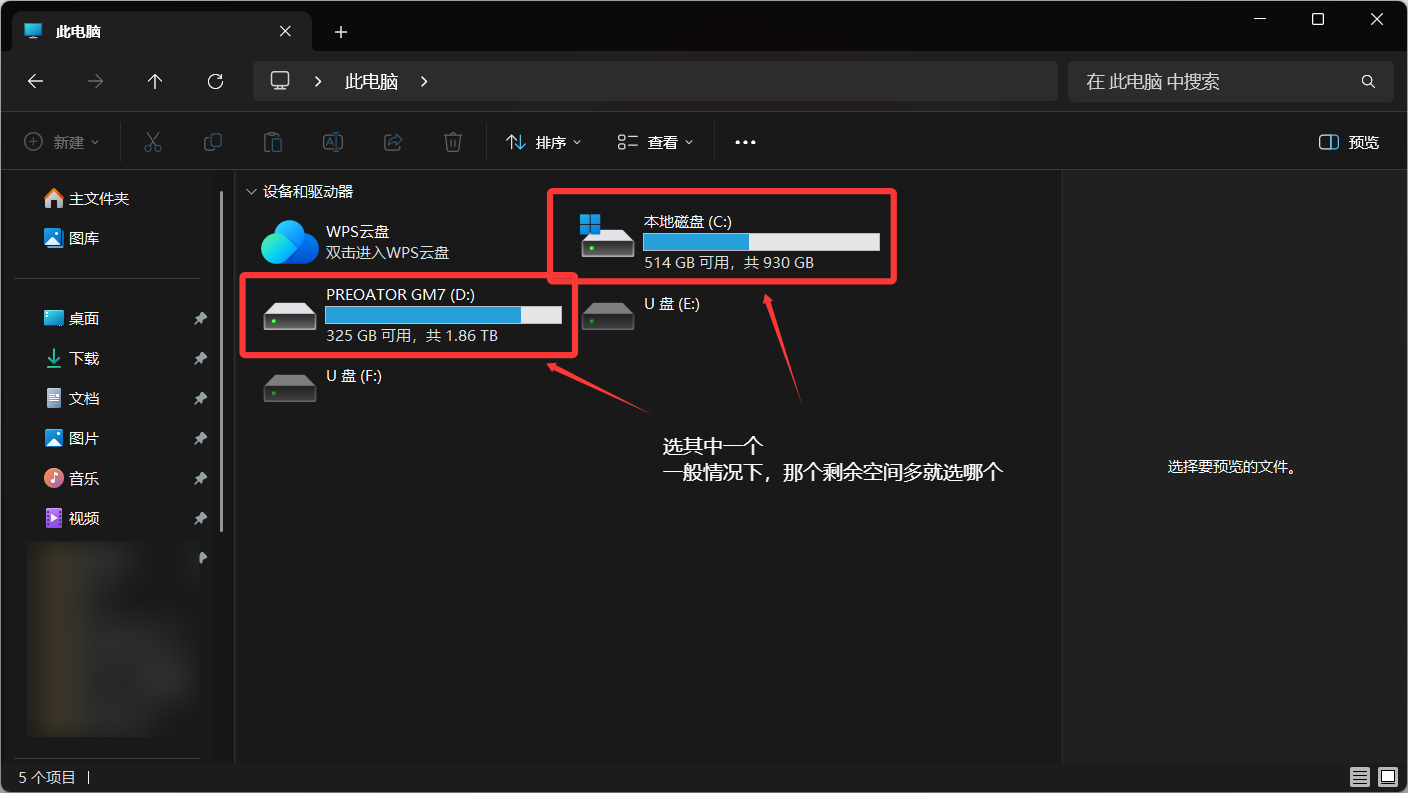Click the C: drive storage usage bar
This screenshot has height=793, width=1408.
(760, 242)
